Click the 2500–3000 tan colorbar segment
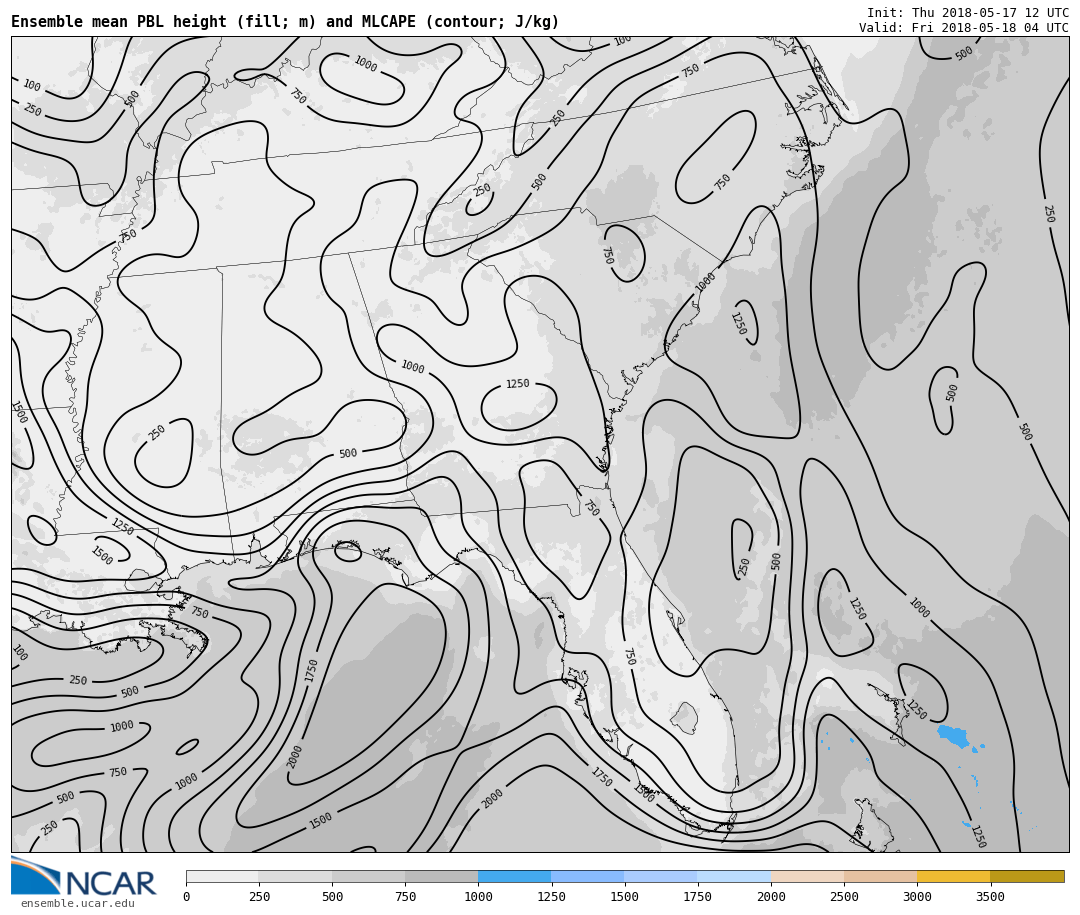The width and height of the screenshot is (1080, 915). (880, 876)
